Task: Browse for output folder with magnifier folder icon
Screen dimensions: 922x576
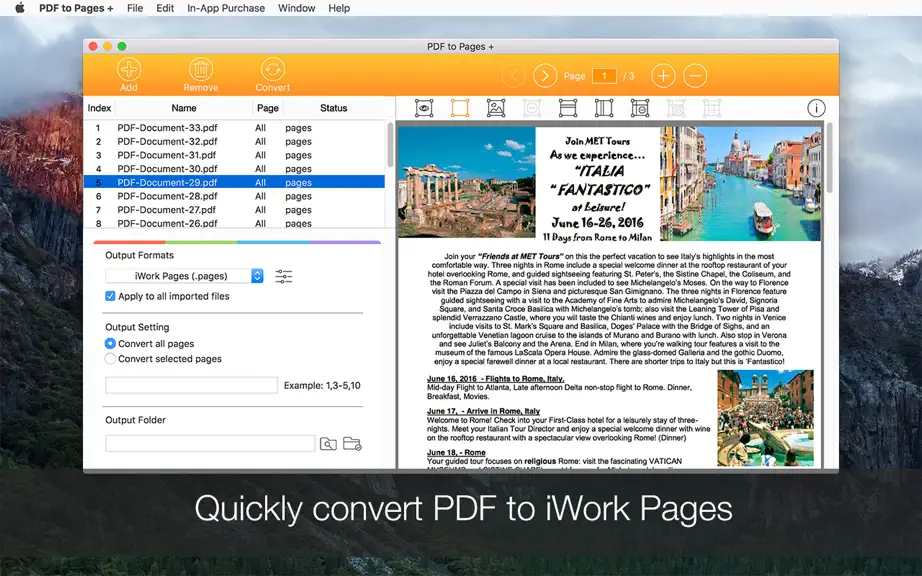Action: coord(328,444)
